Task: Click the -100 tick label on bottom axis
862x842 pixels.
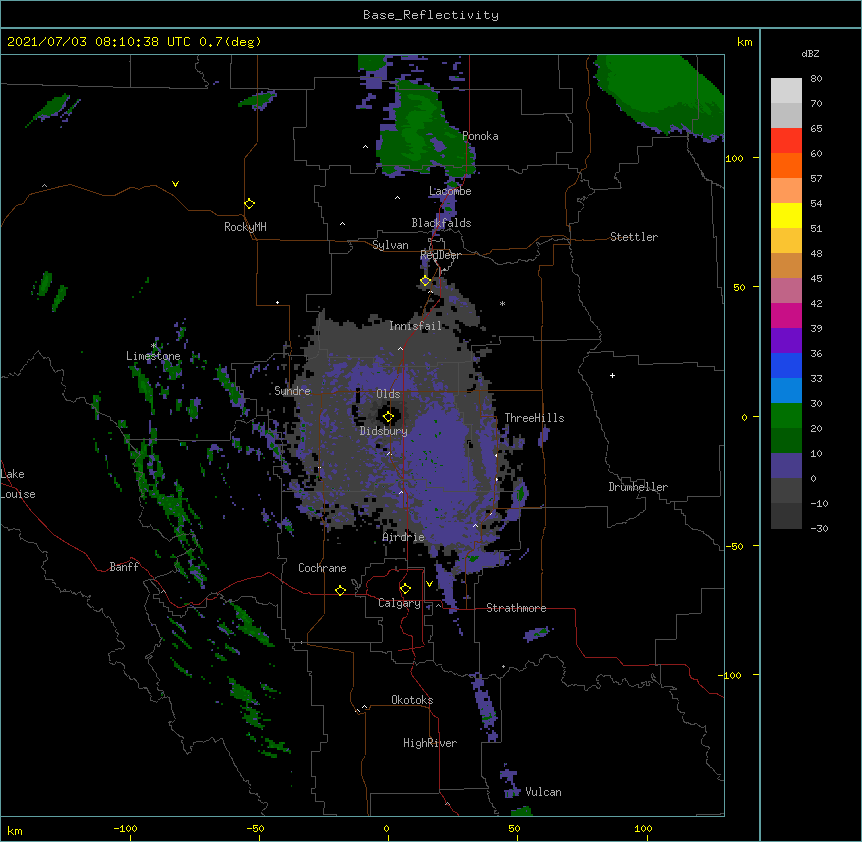Action: click(125, 828)
